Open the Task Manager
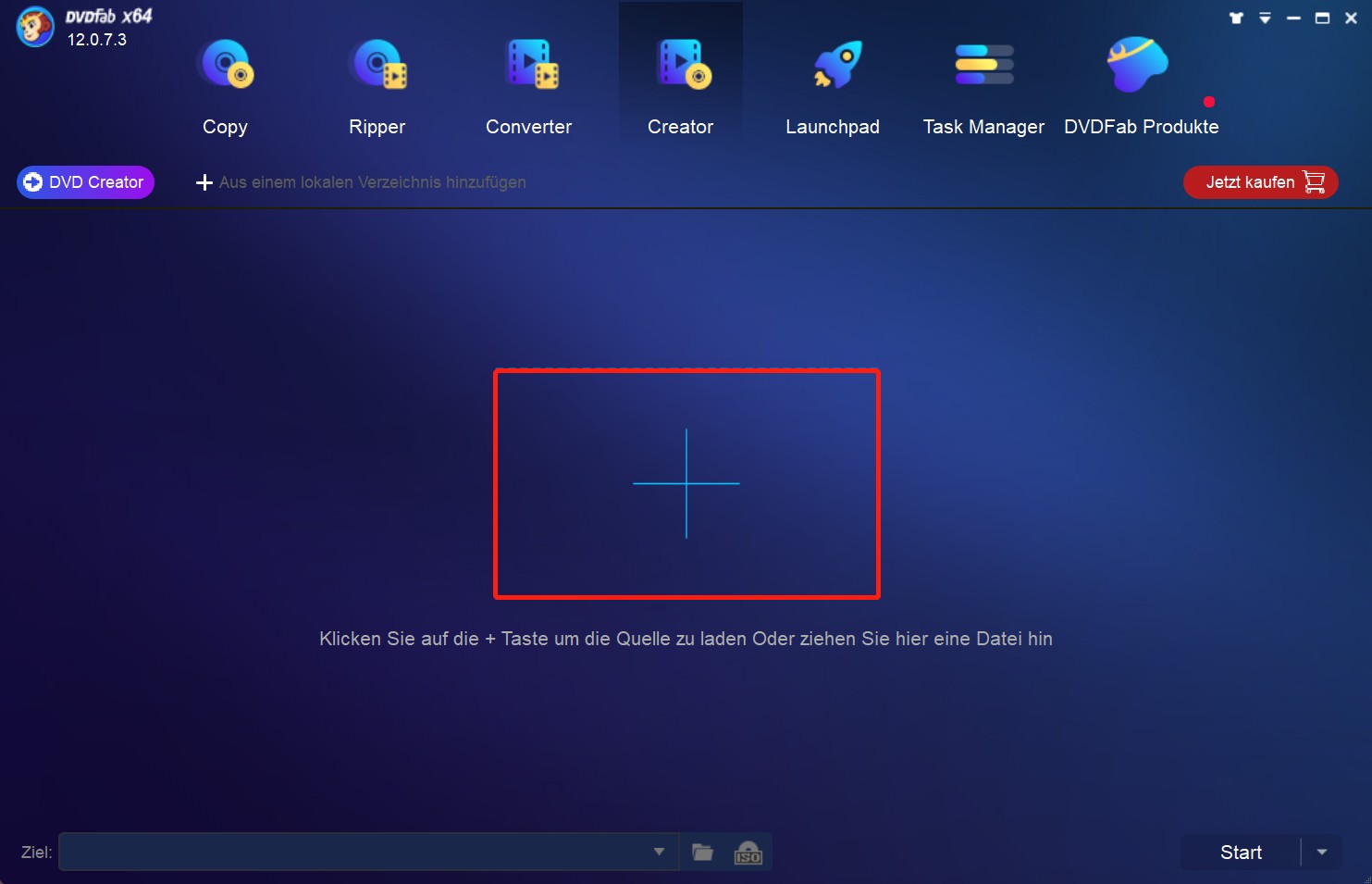1372x884 pixels. [x=983, y=87]
